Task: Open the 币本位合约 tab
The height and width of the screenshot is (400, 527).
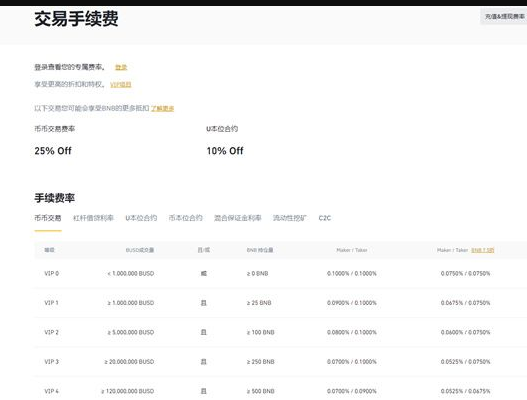Action: pos(186,218)
